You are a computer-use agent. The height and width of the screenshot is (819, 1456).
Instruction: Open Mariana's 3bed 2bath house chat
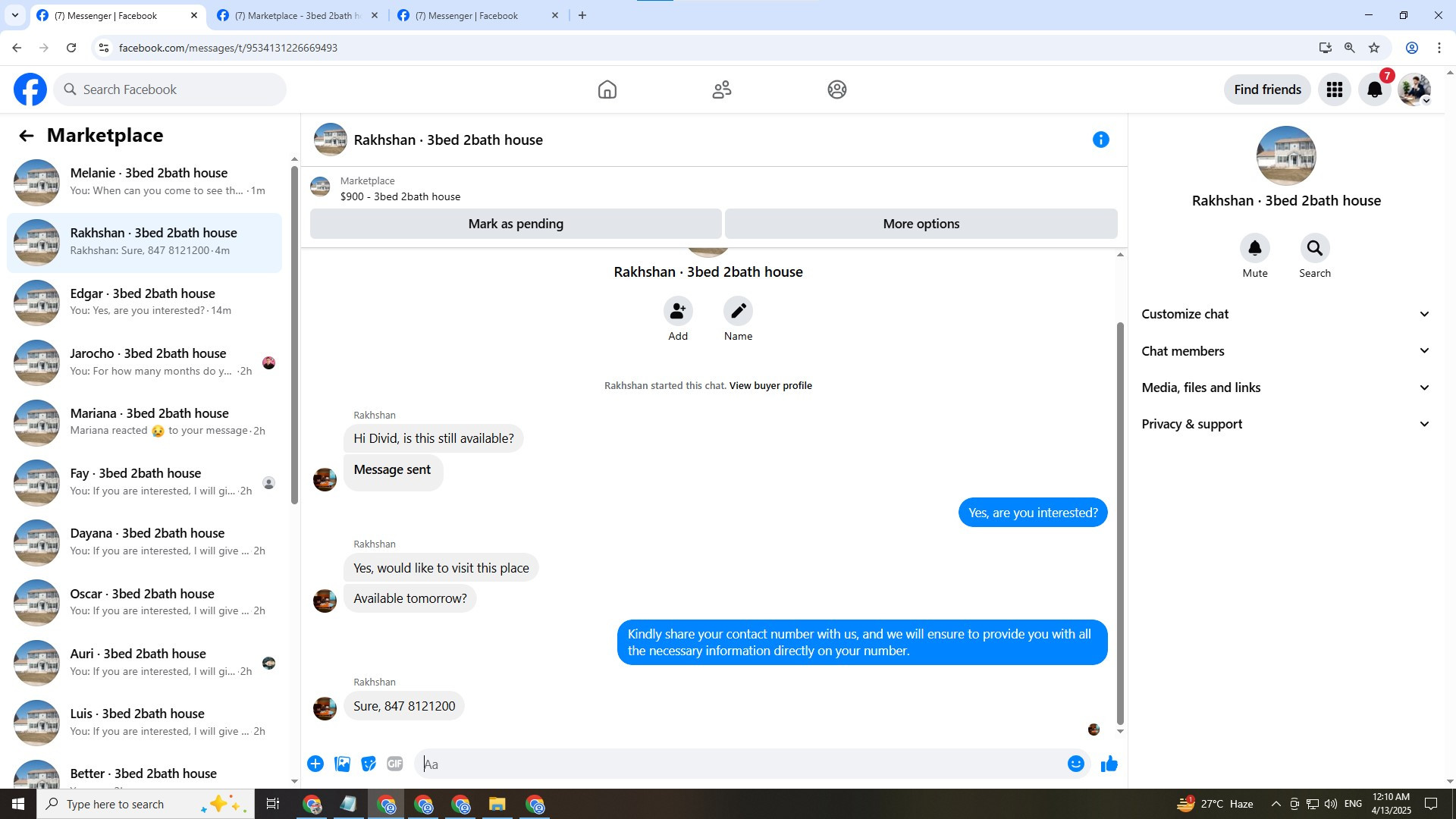[144, 422]
